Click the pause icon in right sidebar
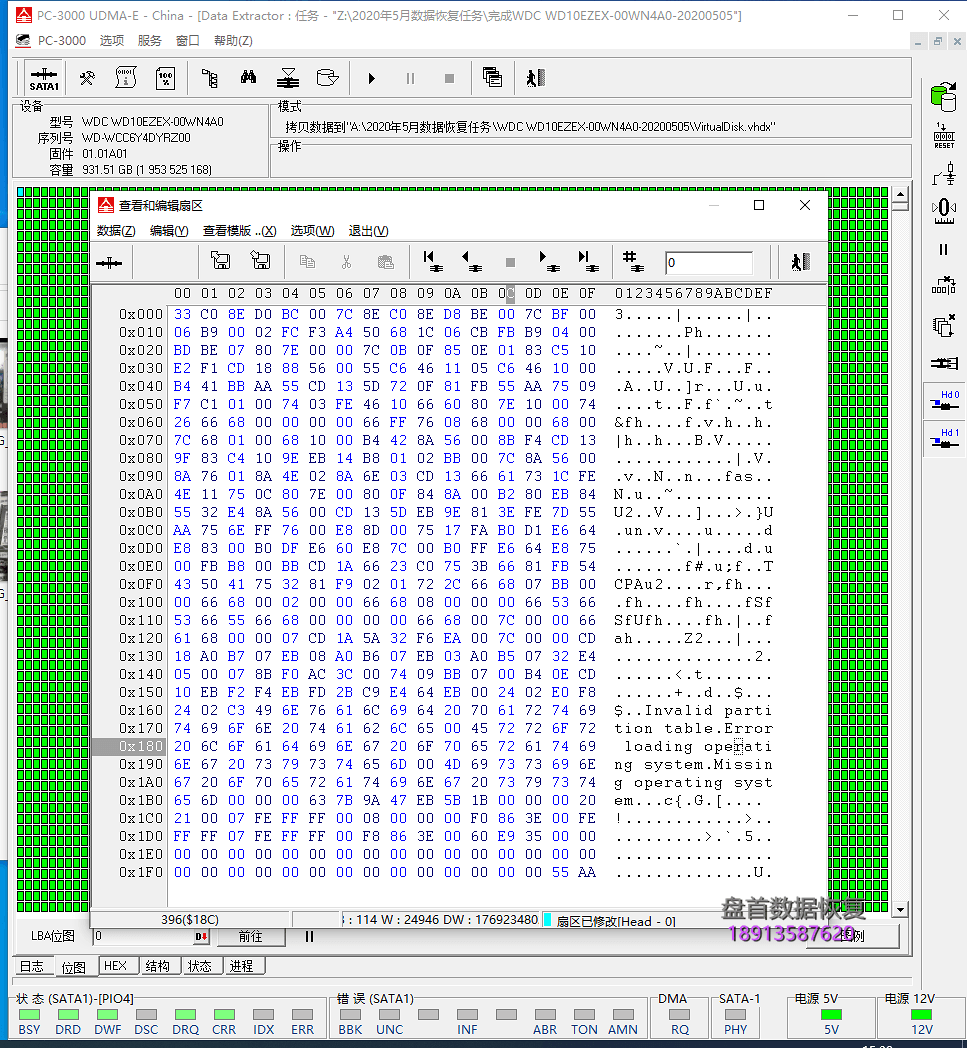Image resolution: width=967 pixels, height=1048 pixels. [944, 249]
